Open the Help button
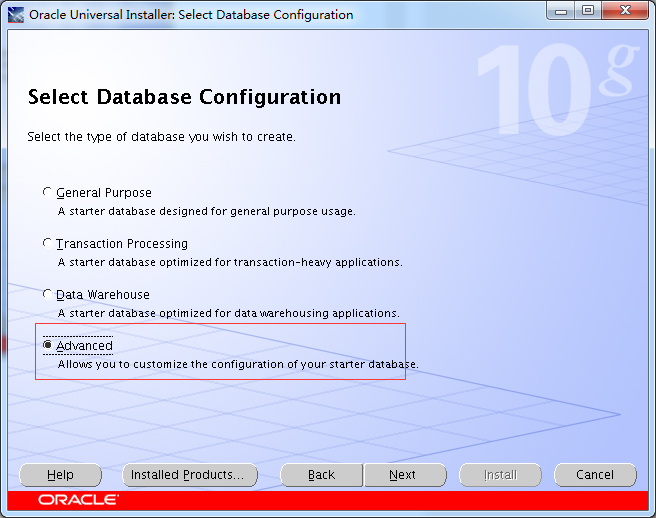Screen dimensions: 656x518 [x=60, y=475]
